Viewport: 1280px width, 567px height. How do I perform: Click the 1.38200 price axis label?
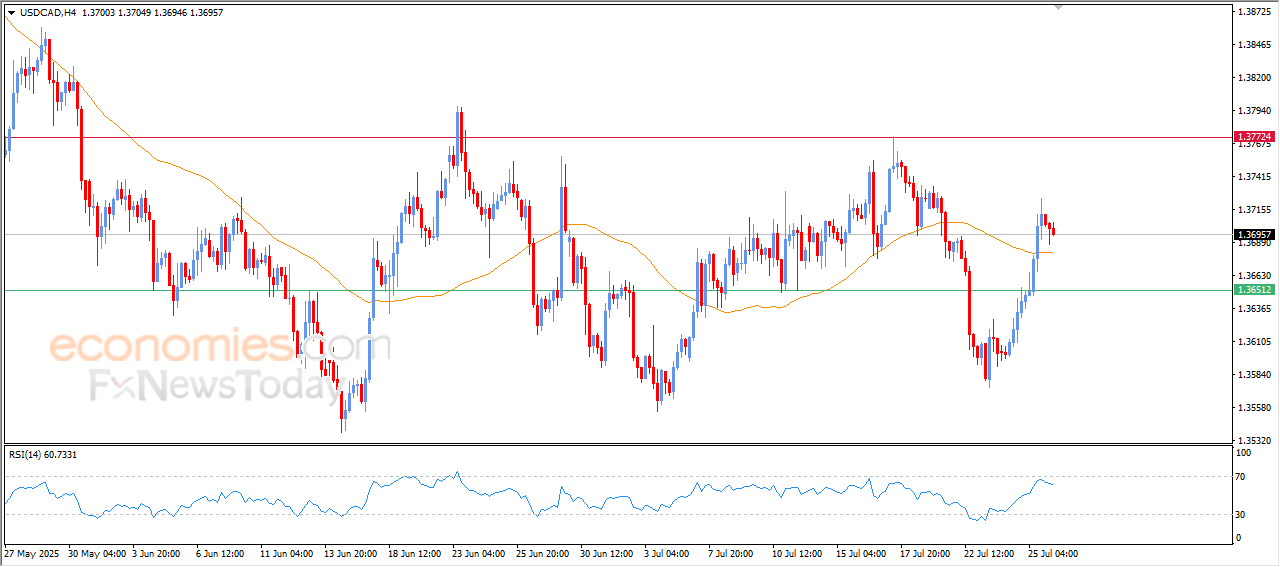point(1254,77)
